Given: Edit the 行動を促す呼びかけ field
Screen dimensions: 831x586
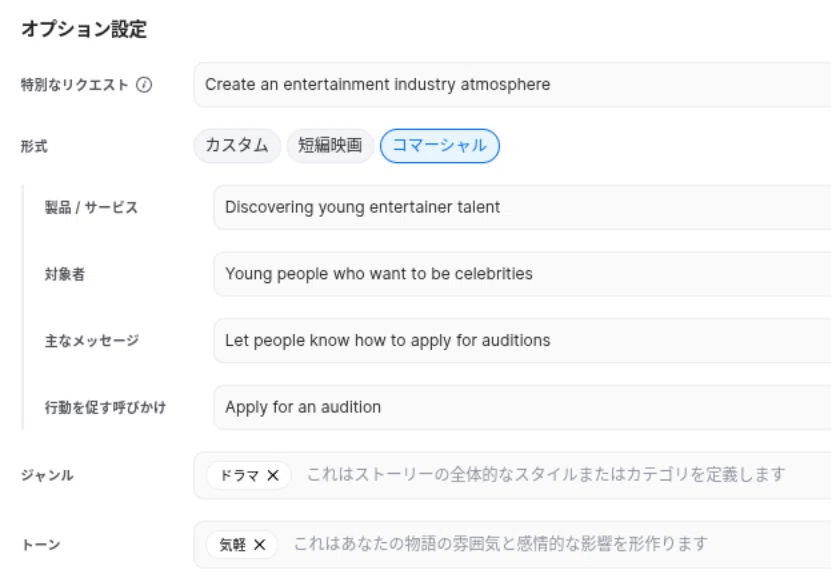Looking at the screenshot, I should 523,407.
